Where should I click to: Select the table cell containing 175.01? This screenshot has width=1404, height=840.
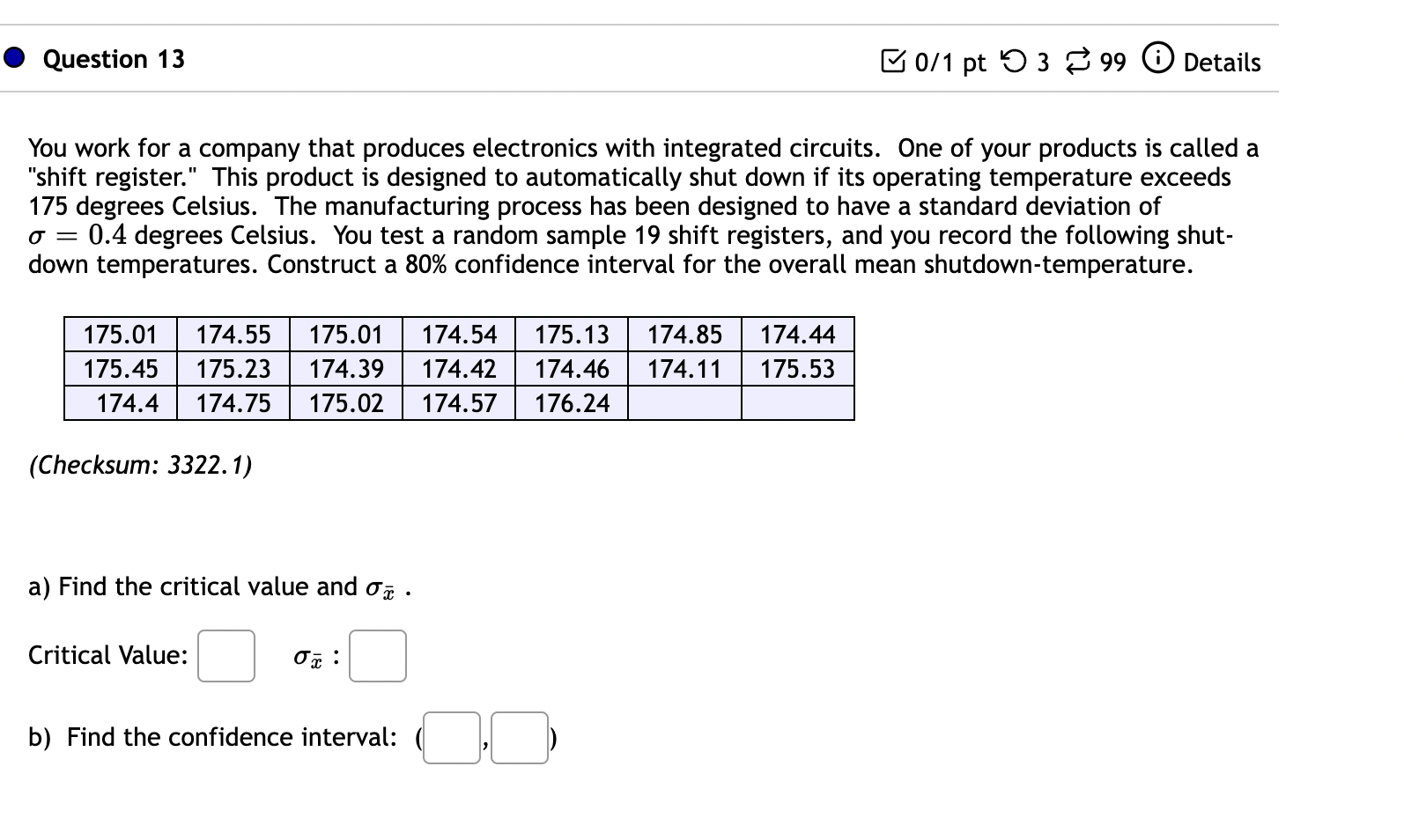[x=120, y=334]
